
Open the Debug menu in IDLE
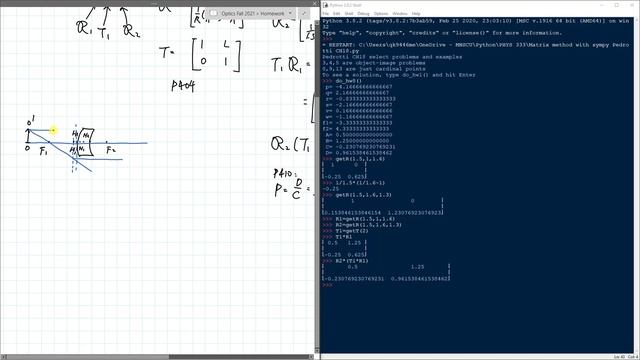[363, 13]
